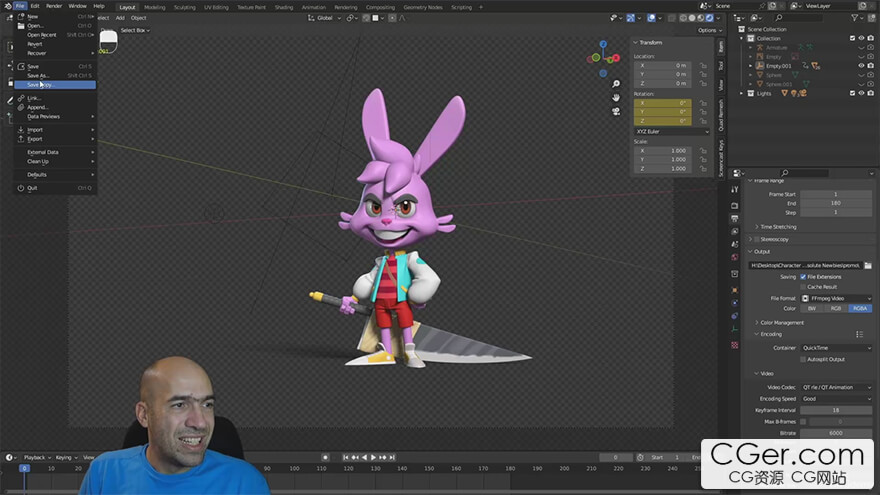880x495 pixels.
Task: Toggle visibility eye of Lights collection
Action: (x=861, y=93)
